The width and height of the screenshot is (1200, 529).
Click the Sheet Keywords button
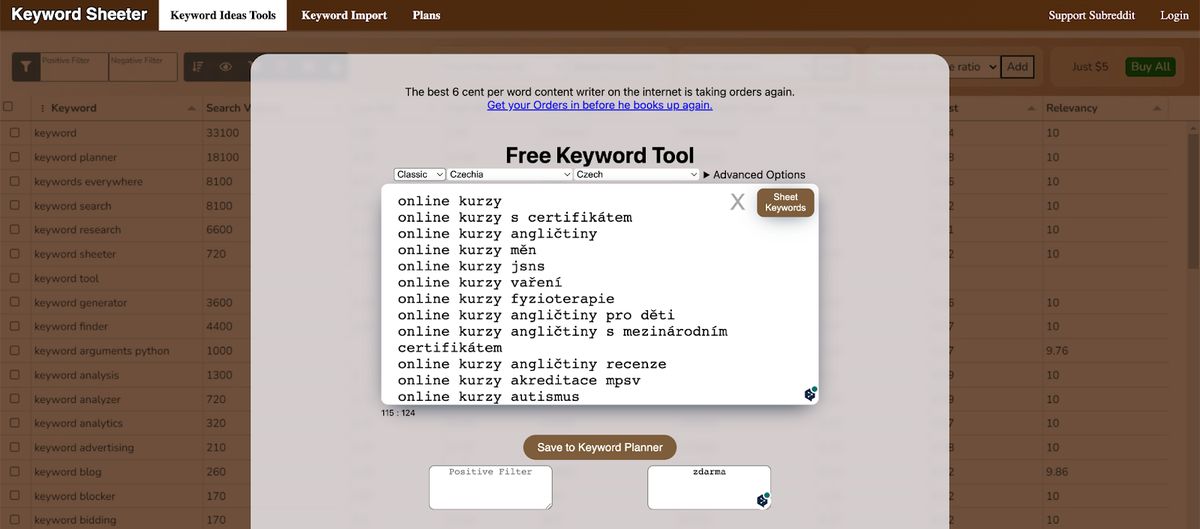click(x=785, y=203)
